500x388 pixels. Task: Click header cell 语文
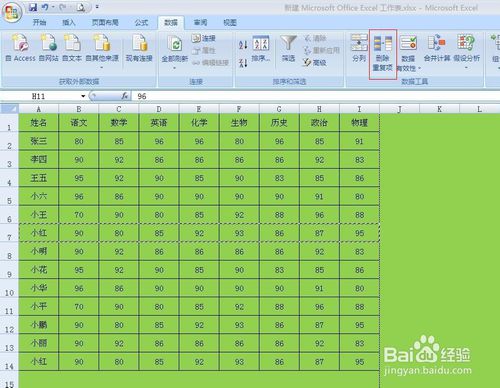pos(79,123)
